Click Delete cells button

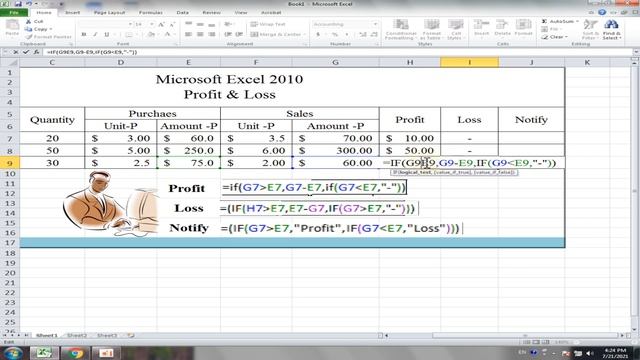[502, 28]
